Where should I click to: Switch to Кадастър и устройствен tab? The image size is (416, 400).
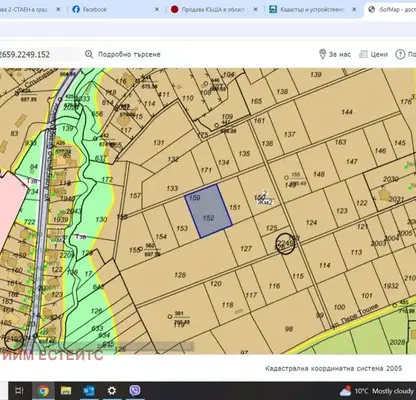(313, 10)
